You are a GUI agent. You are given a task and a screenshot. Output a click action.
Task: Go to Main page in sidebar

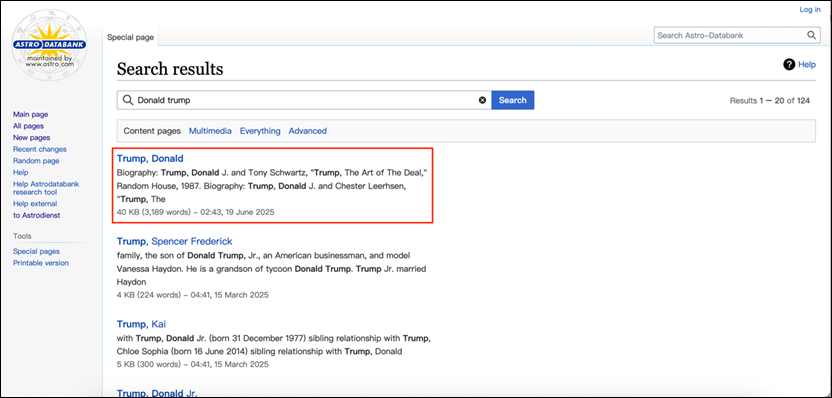pos(30,114)
